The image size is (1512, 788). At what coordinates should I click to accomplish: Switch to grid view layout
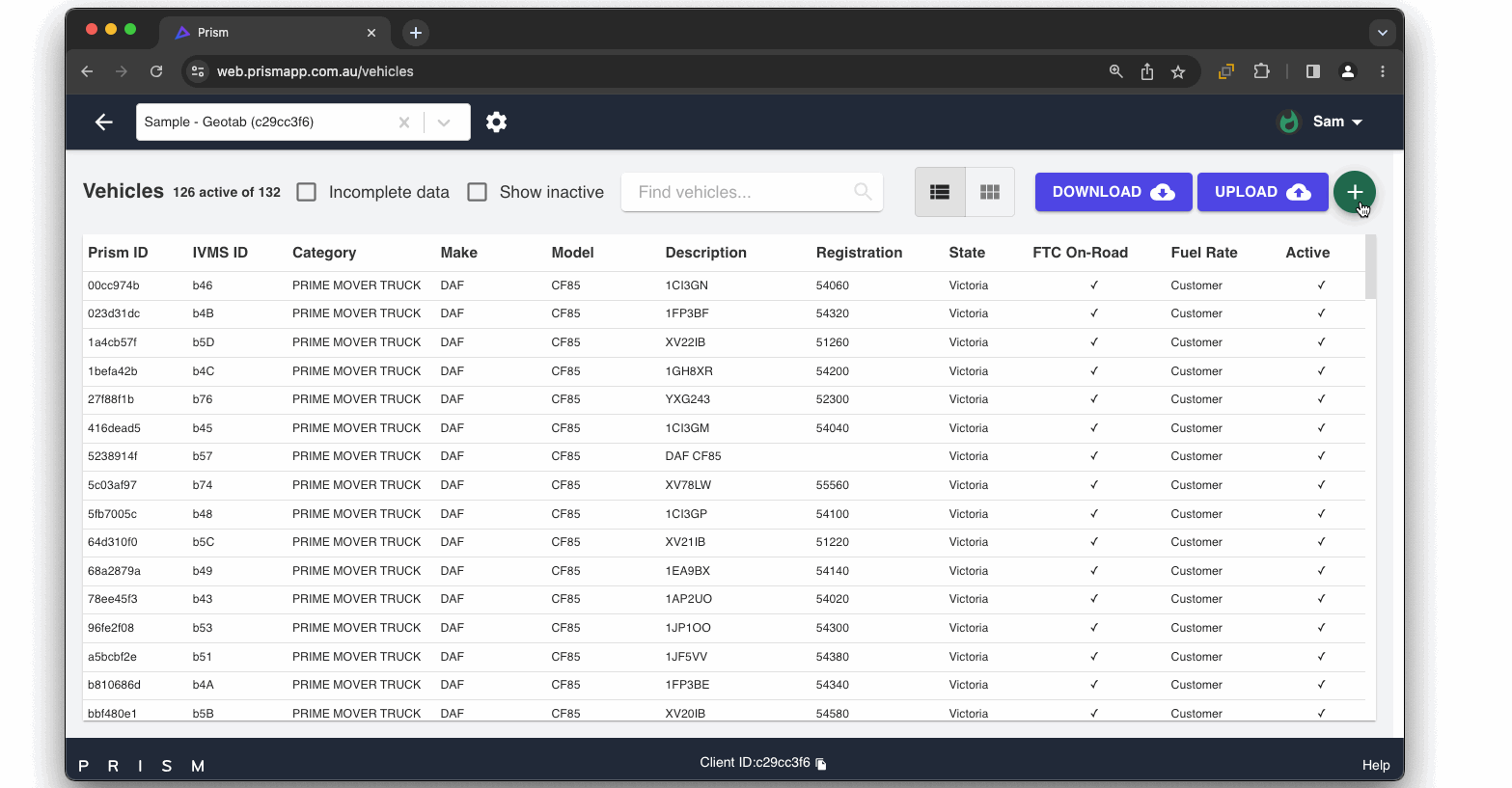[x=989, y=192]
